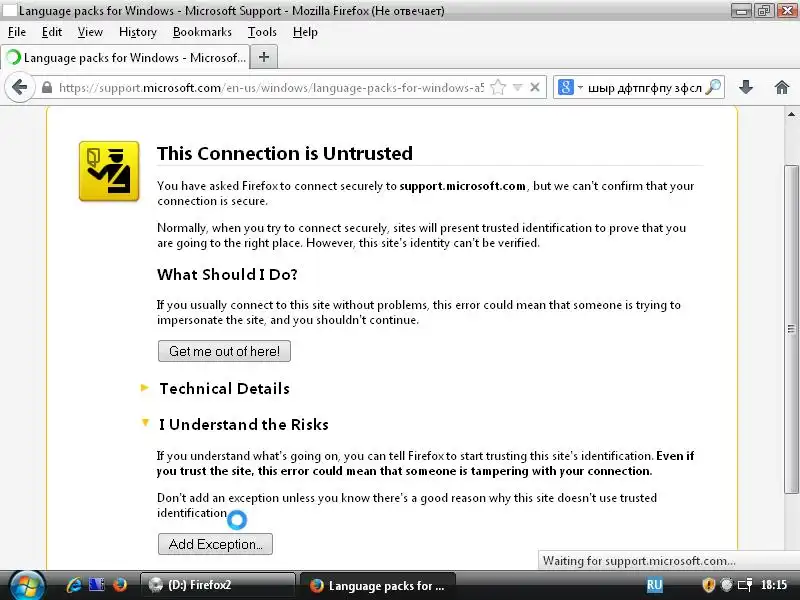The height and width of the screenshot is (600, 800).
Task: Open the Google search engine selector
Action: (569, 87)
